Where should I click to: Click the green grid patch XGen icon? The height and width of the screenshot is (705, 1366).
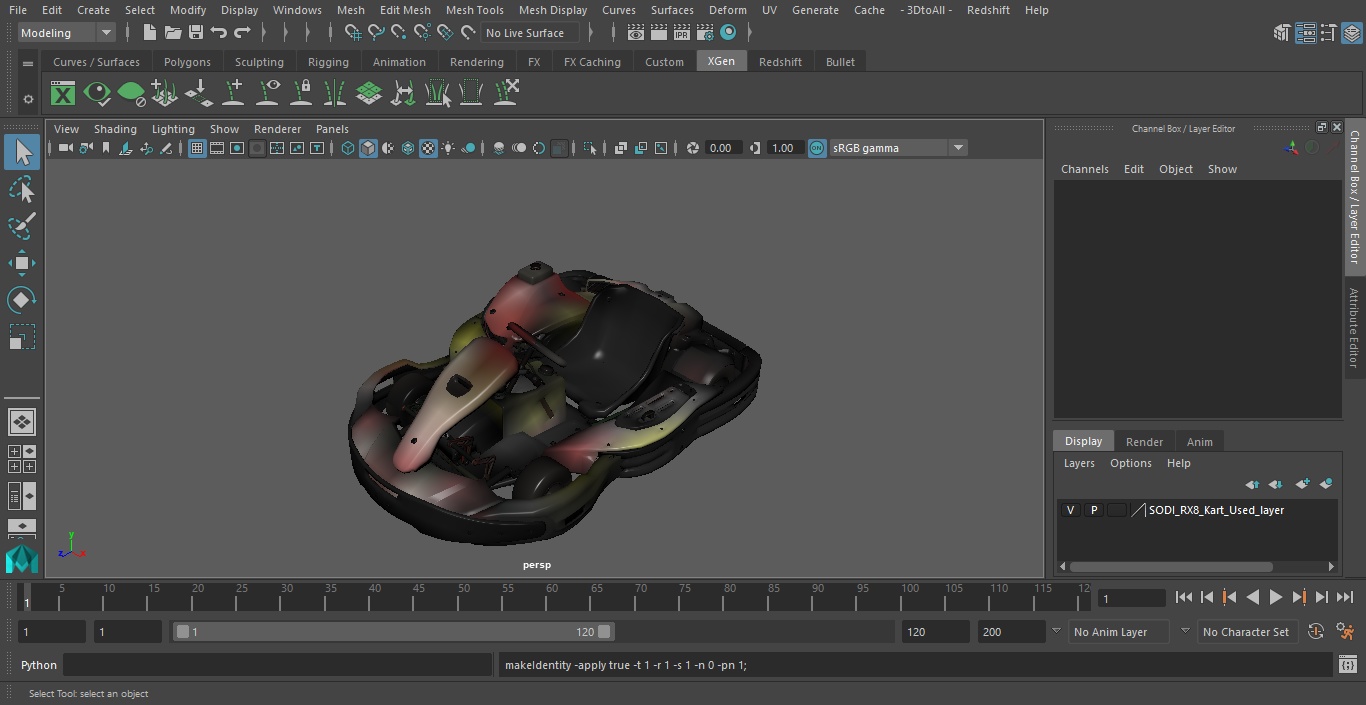[369, 94]
